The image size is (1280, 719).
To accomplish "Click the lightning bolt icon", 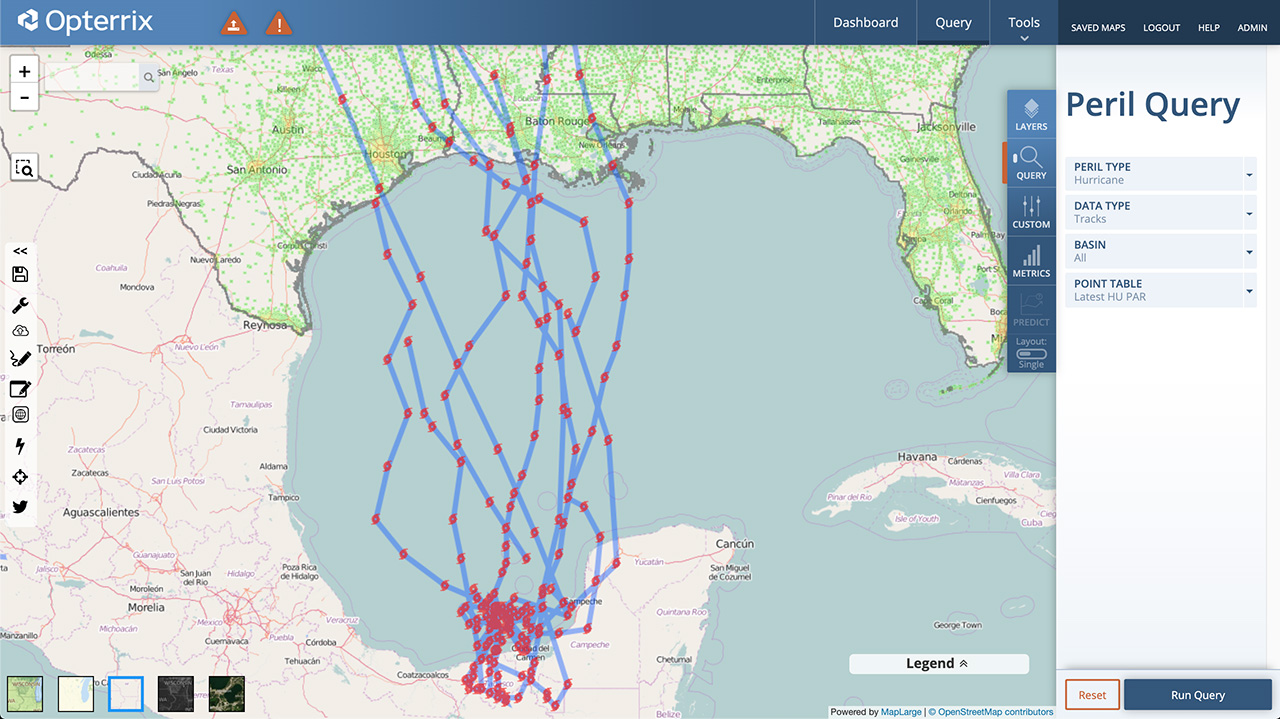I will click(20, 446).
